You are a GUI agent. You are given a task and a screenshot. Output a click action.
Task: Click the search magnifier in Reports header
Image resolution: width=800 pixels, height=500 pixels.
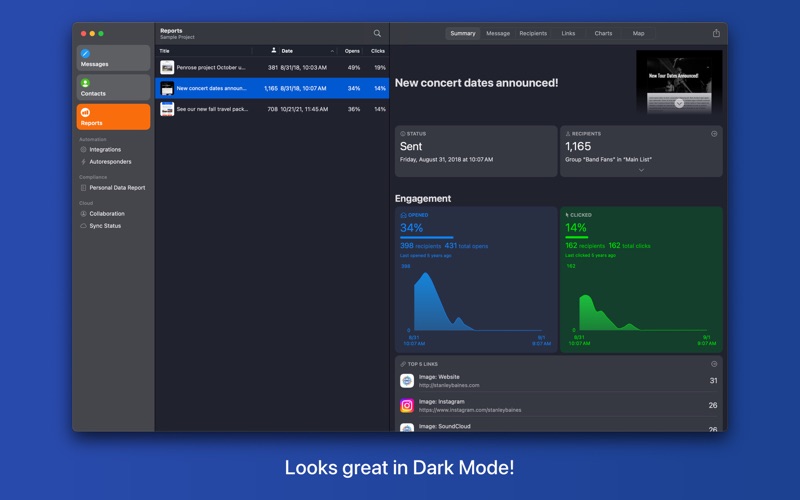(377, 33)
